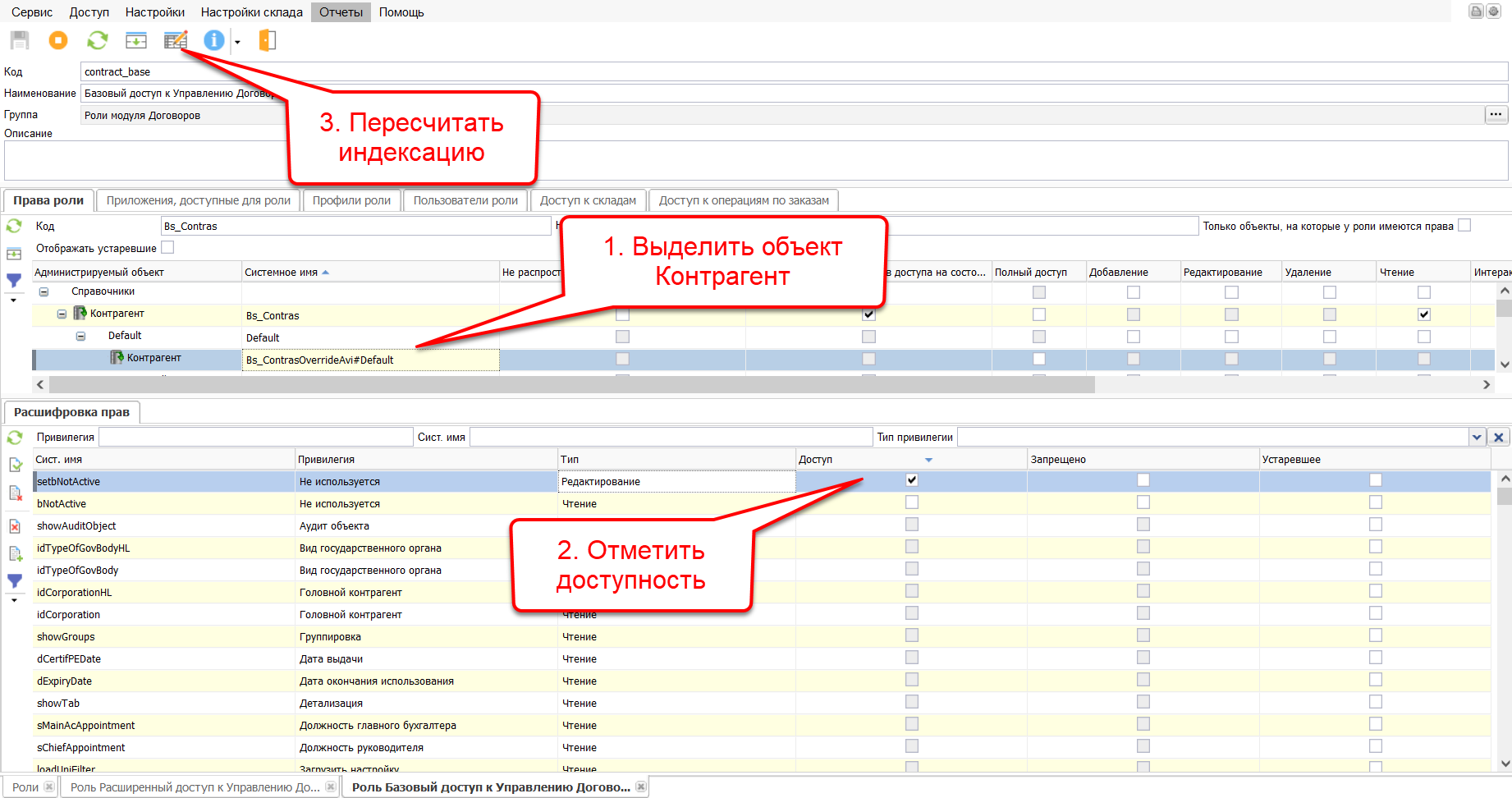Click the orange stop button in toolbar
The height and width of the screenshot is (798, 1512).
[58, 40]
